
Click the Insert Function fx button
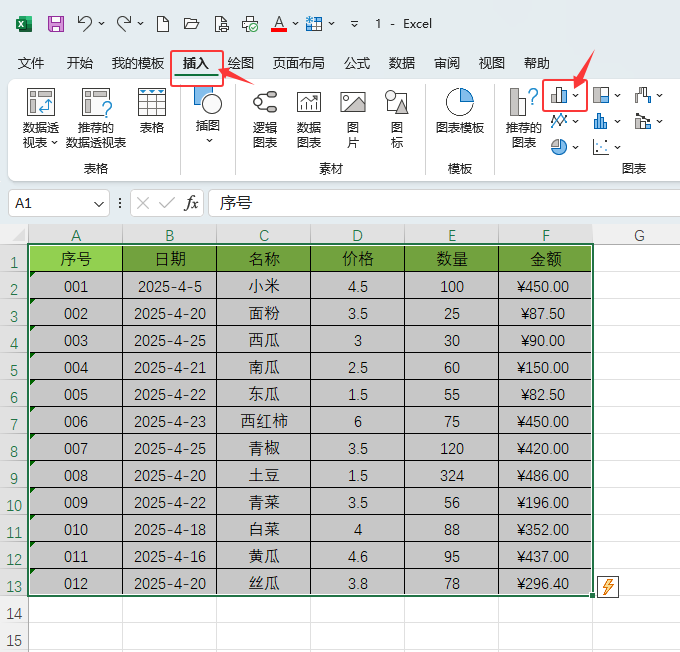point(191,203)
